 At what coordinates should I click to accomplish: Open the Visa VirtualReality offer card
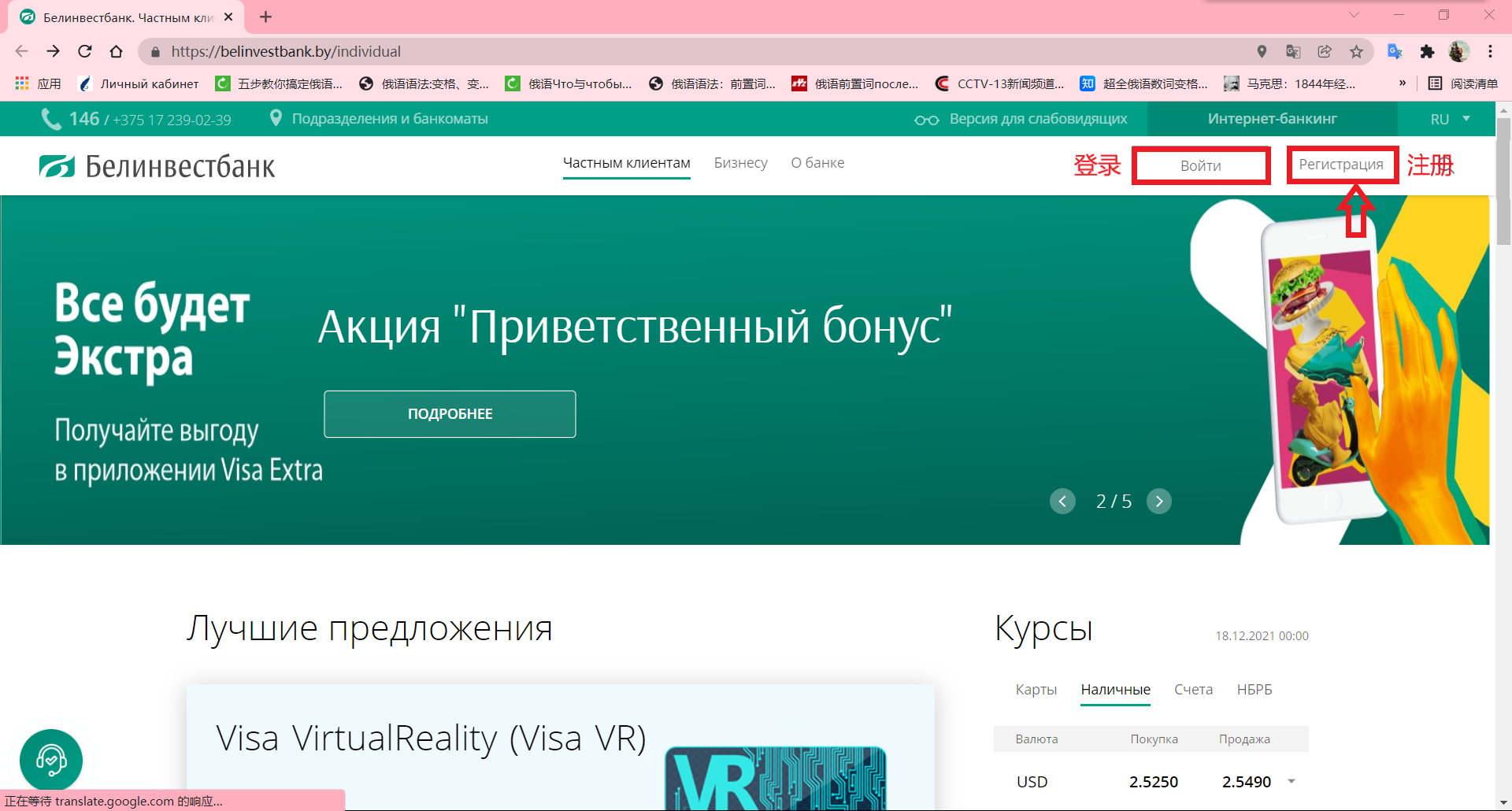coord(560,748)
